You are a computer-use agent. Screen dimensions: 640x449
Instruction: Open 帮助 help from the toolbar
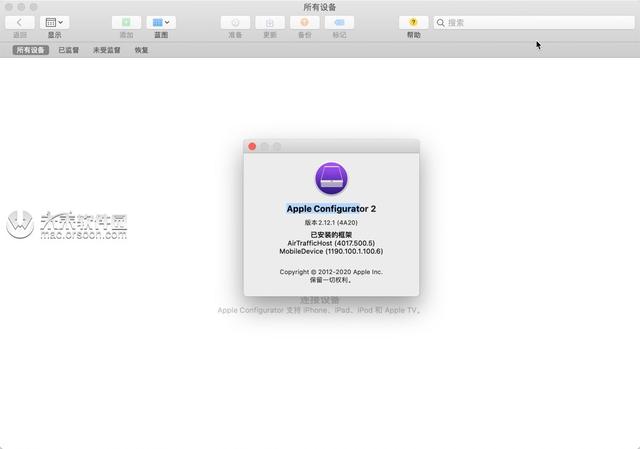click(413, 22)
